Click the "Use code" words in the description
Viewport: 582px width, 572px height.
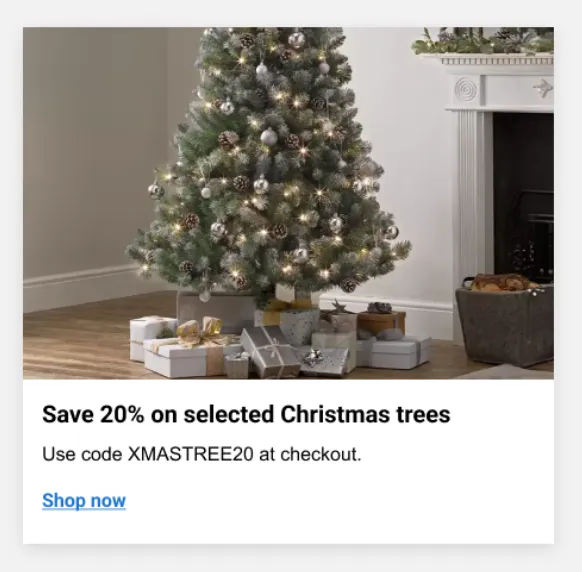click(x=82, y=454)
